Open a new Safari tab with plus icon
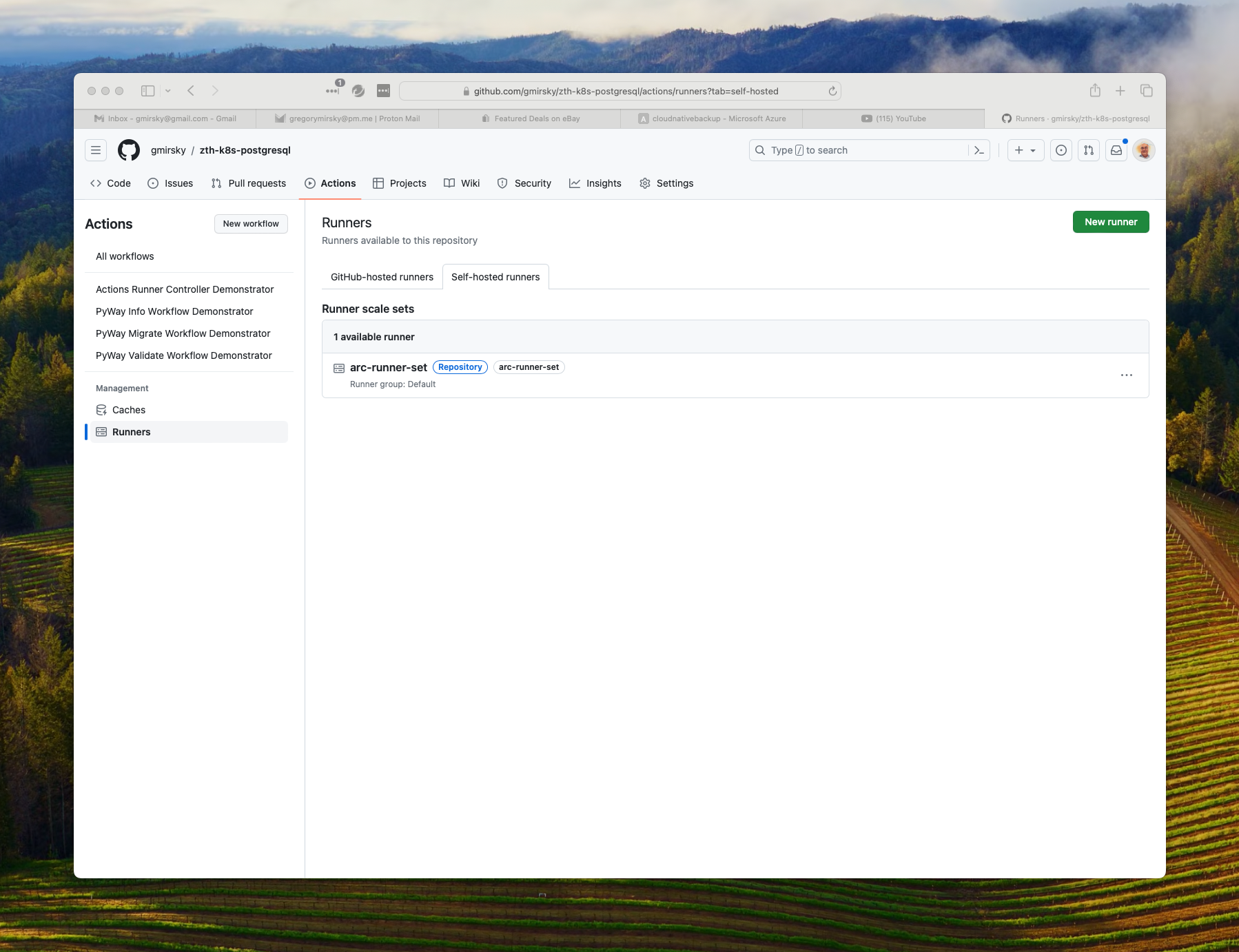This screenshot has width=1239, height=952. click(x=1120, y=91)
